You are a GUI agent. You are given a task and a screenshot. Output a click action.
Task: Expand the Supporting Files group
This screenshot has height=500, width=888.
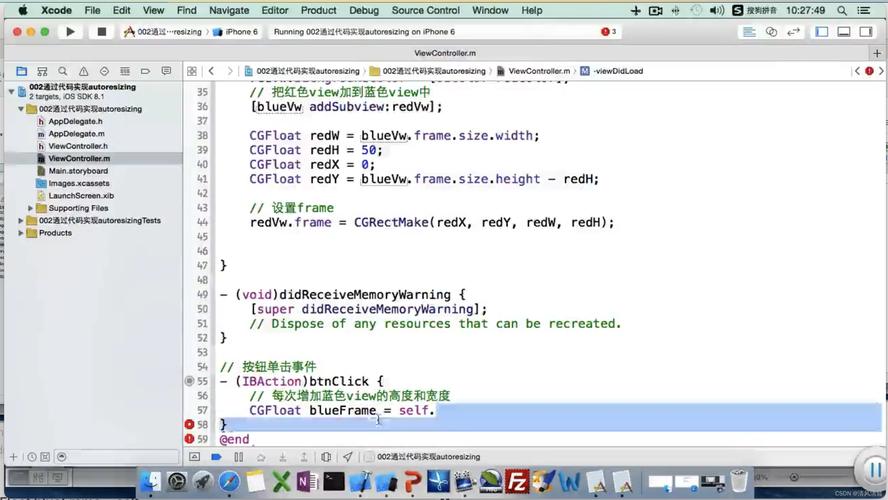(31, 208)
